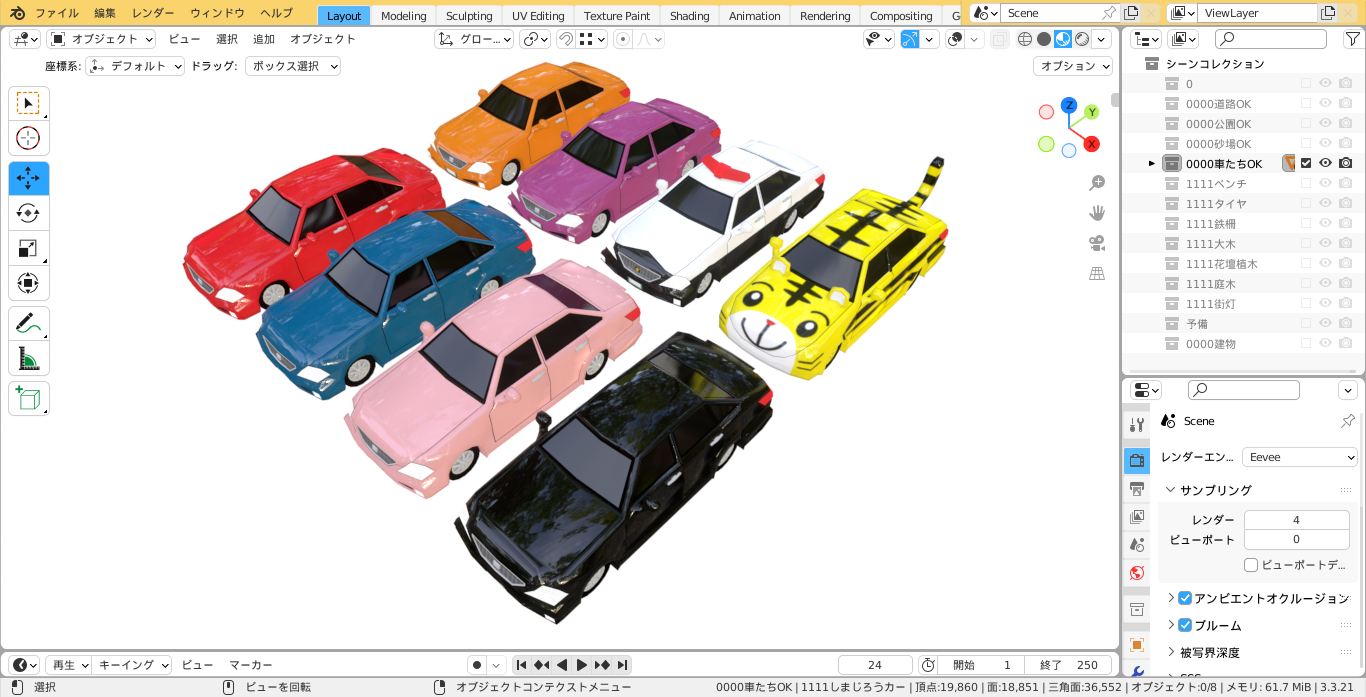Click the Blender logo menu icon
This screenshot has height=697, width=1366.
17,14
